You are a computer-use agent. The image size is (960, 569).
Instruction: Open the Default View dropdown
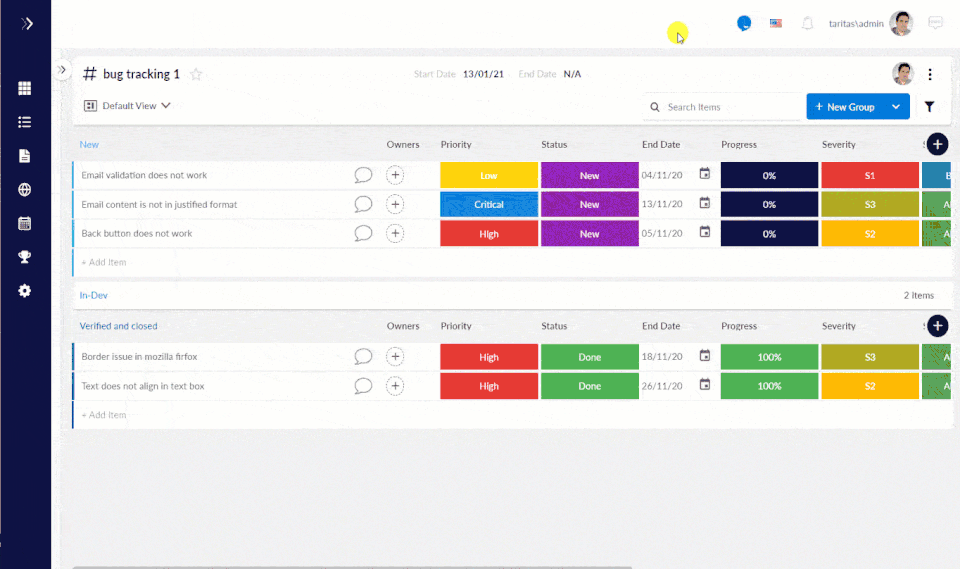pos(127,106)
